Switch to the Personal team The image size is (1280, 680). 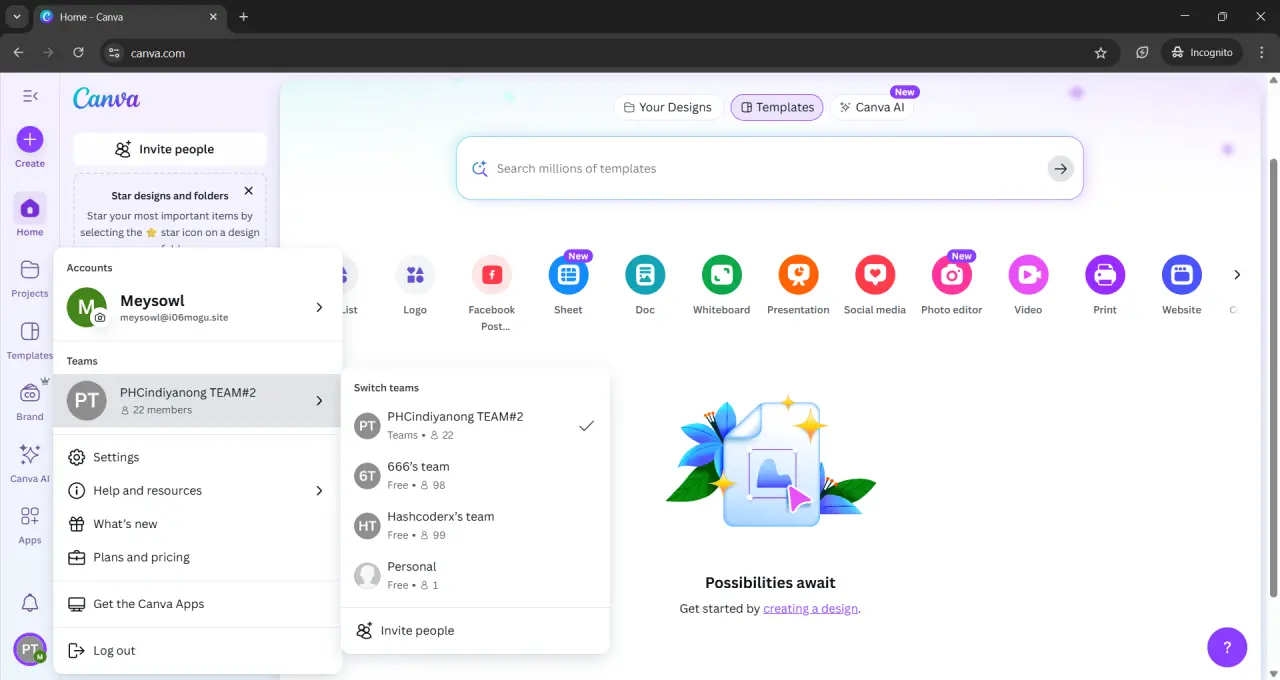tap(475, 575)
